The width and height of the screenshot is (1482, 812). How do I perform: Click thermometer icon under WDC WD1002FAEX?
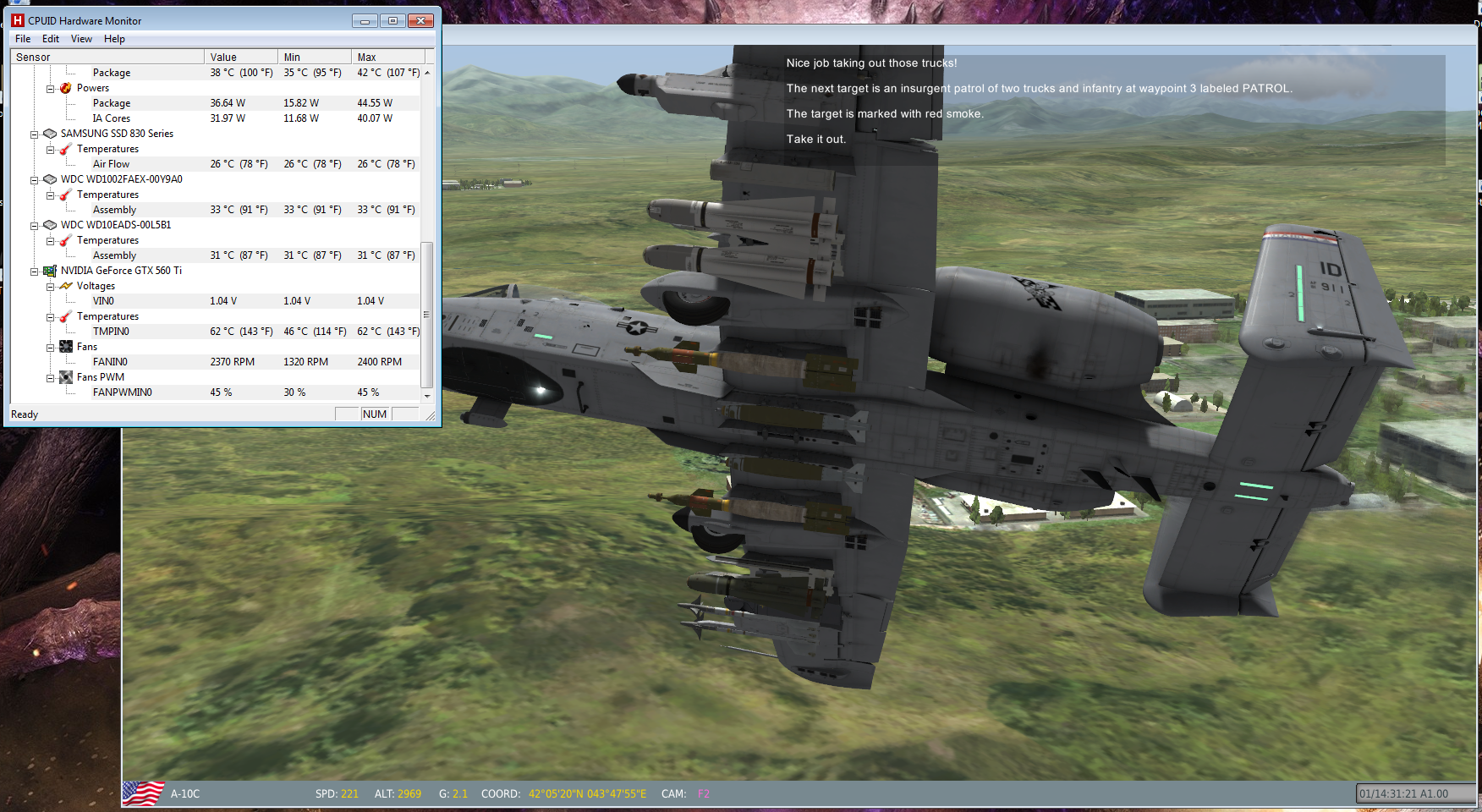pyautogui.click(x=66, y=195)
